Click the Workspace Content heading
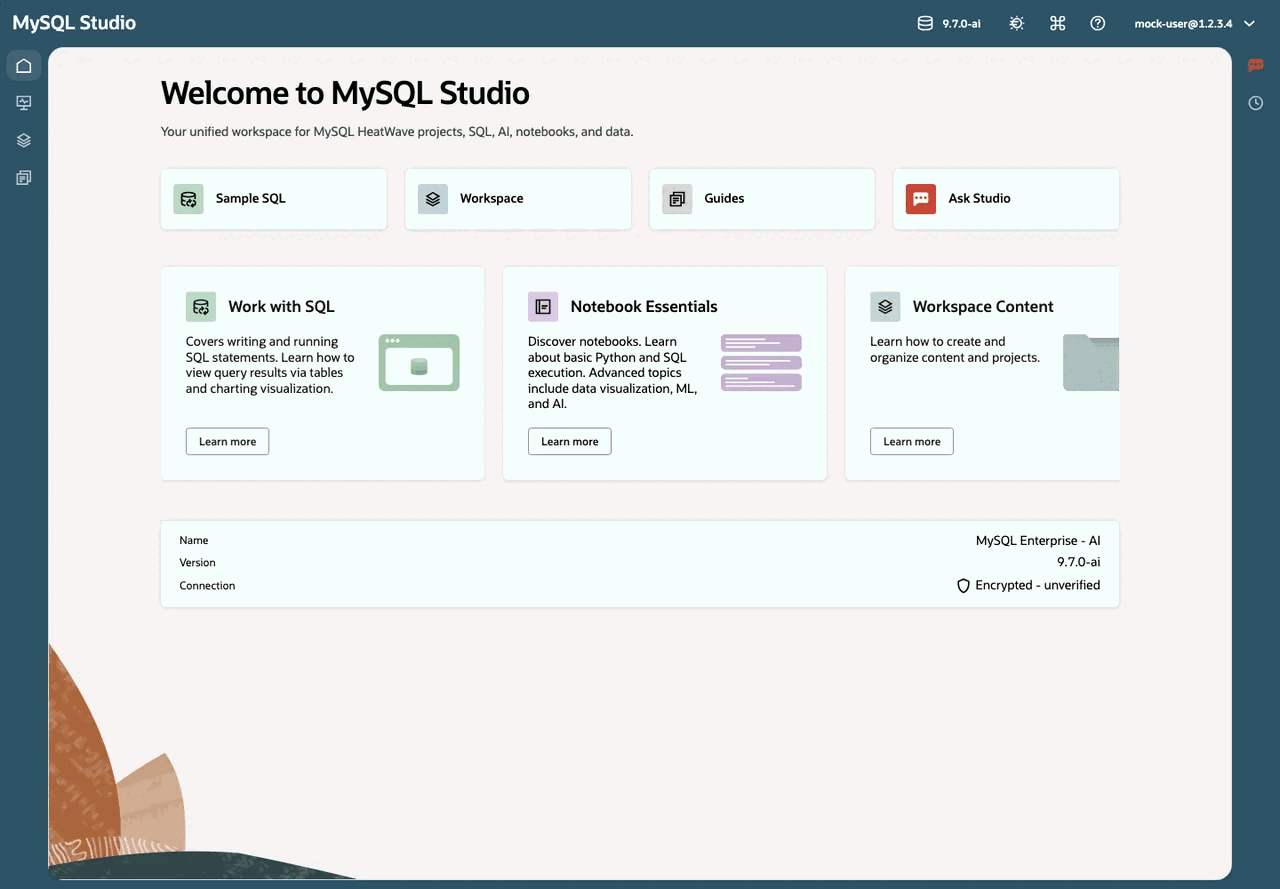 point(983,307)
